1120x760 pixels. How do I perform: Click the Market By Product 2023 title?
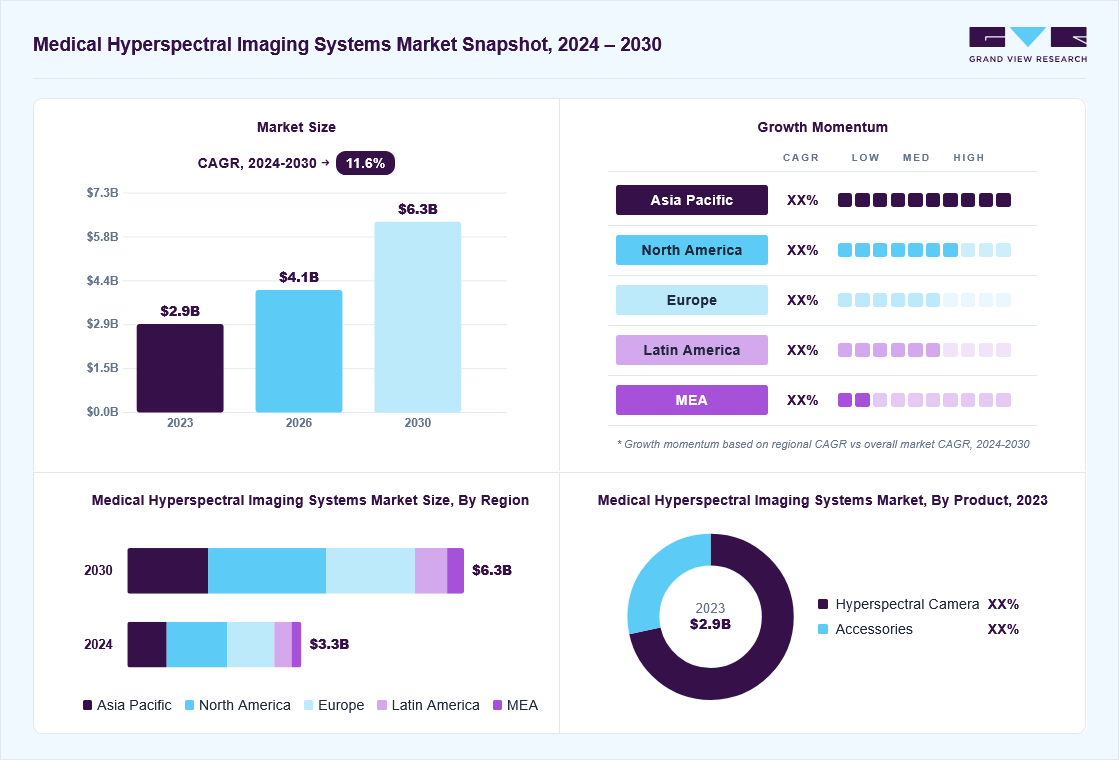(x=822, y=500)
